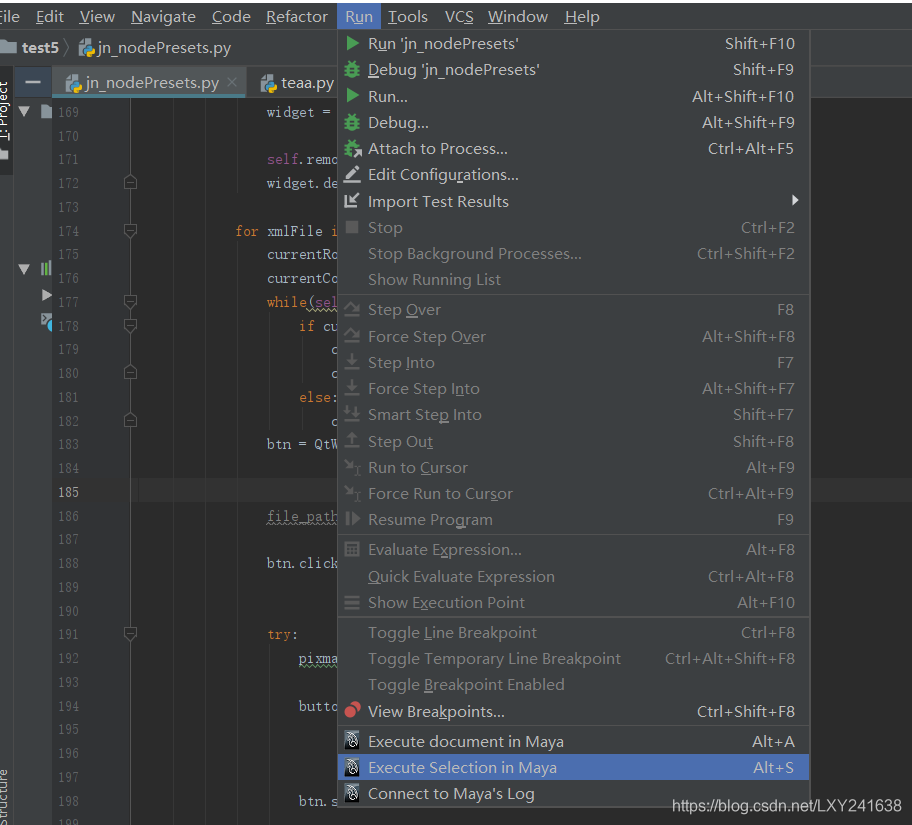Choose Execute document in Maya
The width and height of the screenshot is (912, 825).
coord(573,741)
